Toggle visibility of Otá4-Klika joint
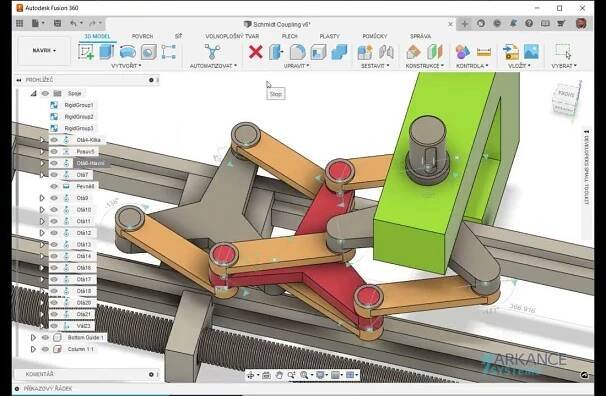 [54, 140]
